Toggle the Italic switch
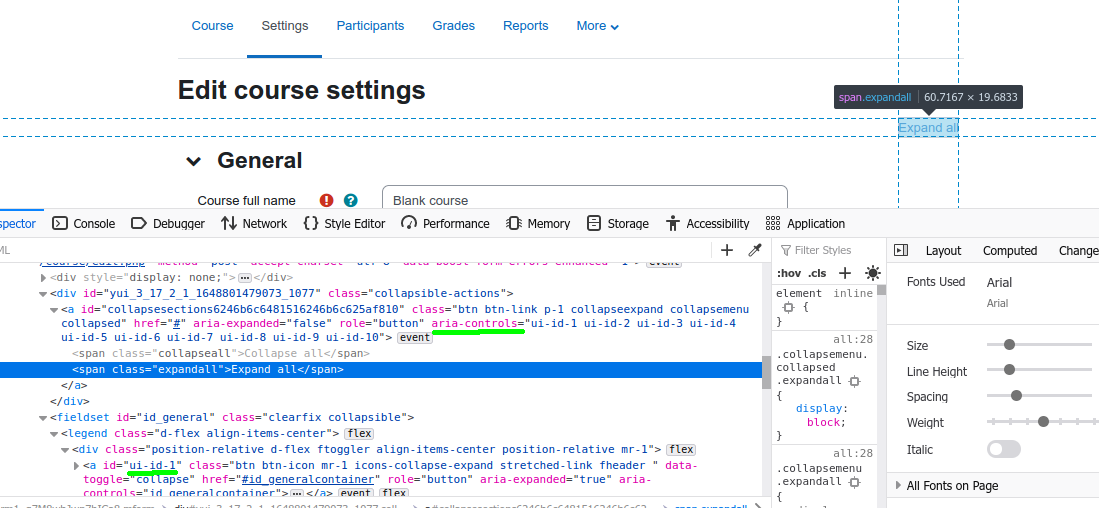Screen dimensions: 1099x508 tap(1004, 449)
